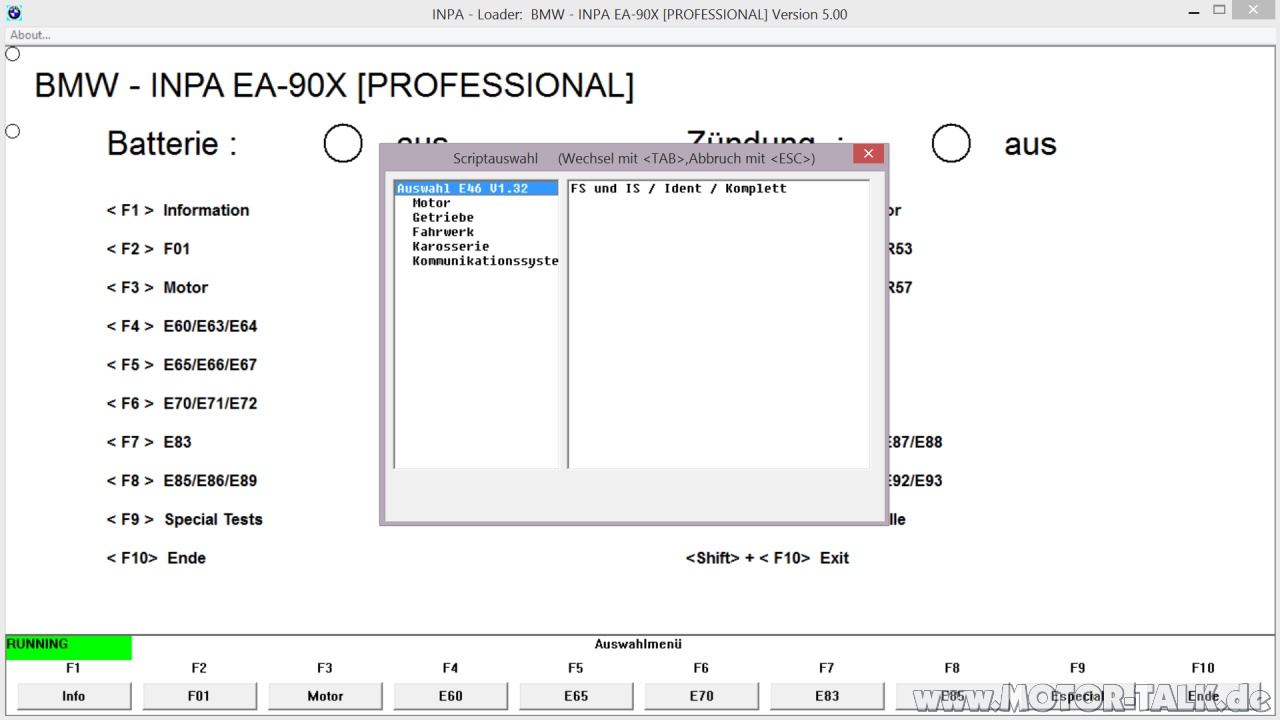Maximize the INPA window
This screenshot has height=720, width=1280.
click(1219, 10)
